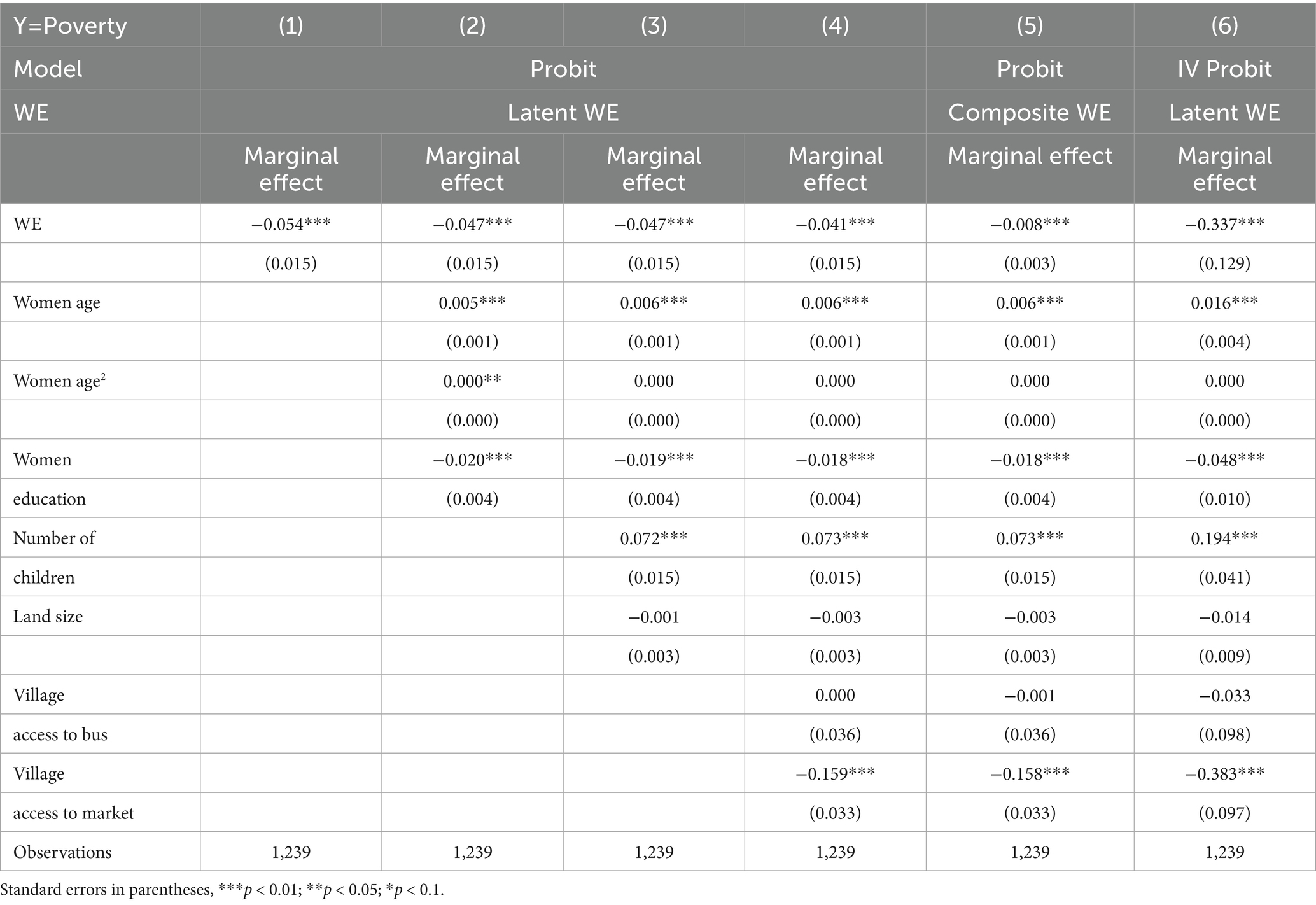This screenshot has width=1316, height=905.
Task: Click the Model row label
Action: click(48, 69)
